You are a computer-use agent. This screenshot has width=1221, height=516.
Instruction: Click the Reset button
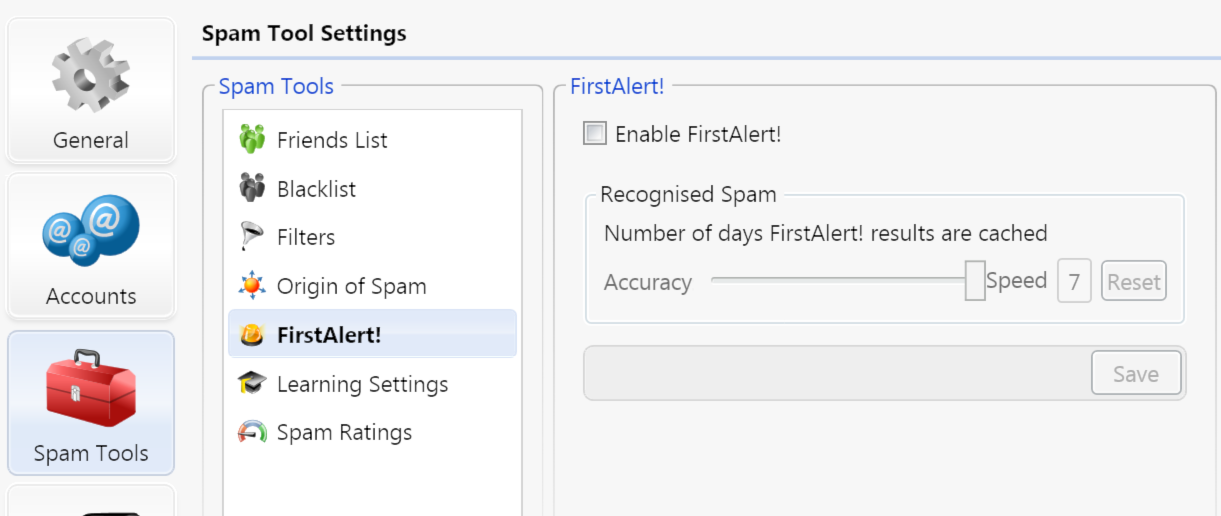pos(1134,282)
